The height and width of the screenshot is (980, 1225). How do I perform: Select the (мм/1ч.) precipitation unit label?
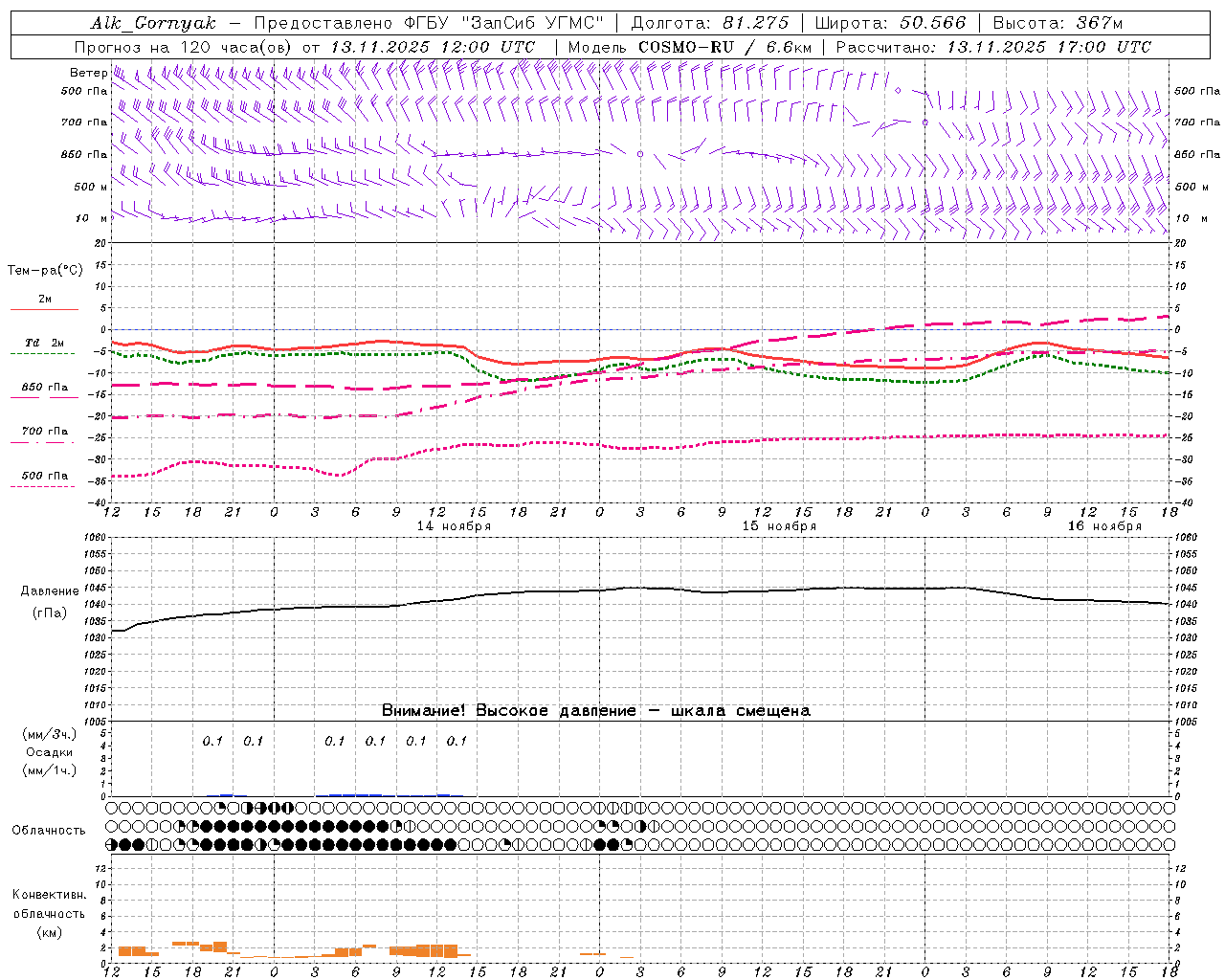click(x=50, y=770)
